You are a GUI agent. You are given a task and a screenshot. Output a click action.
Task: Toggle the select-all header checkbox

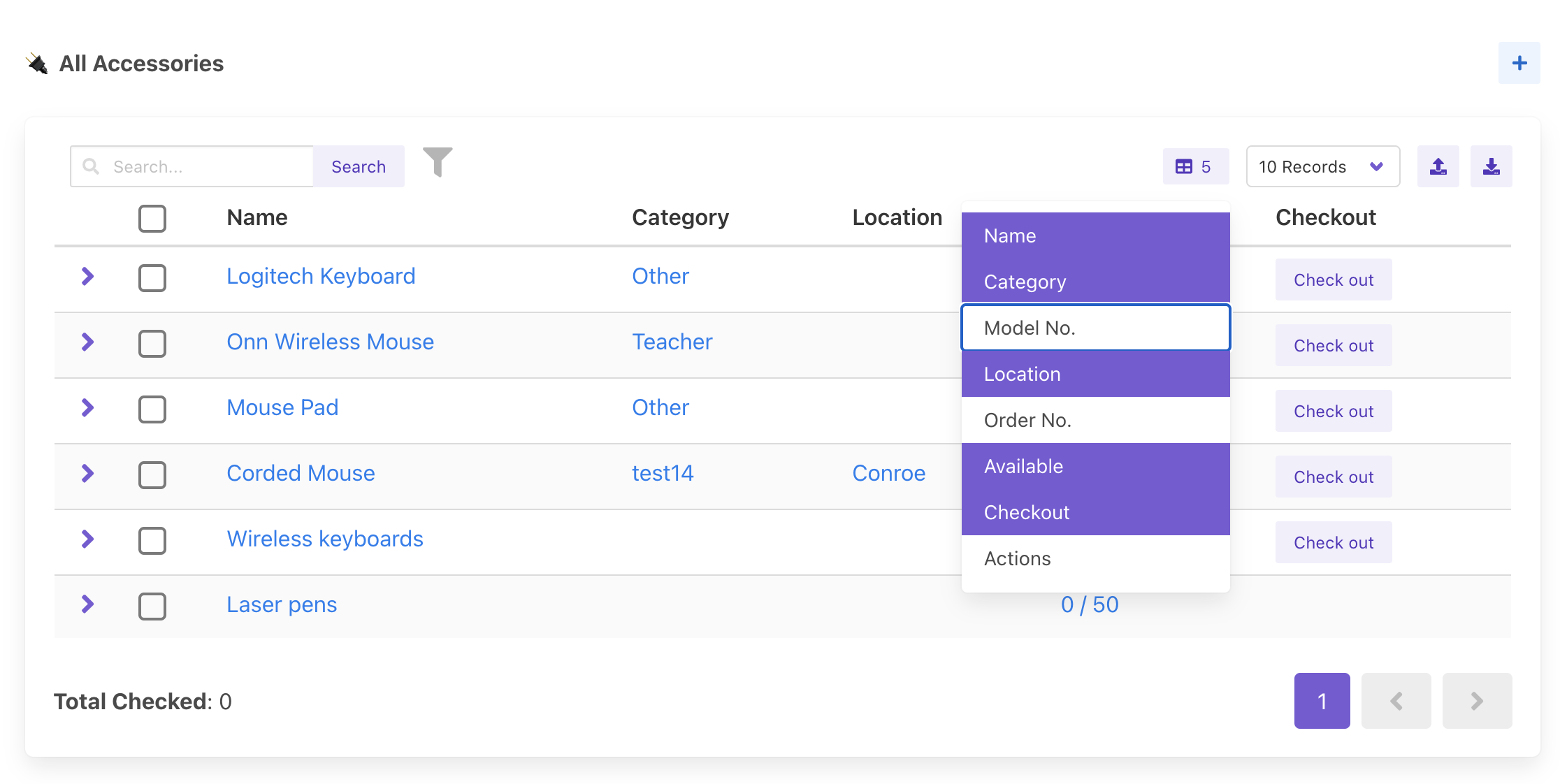pos(152,218)
